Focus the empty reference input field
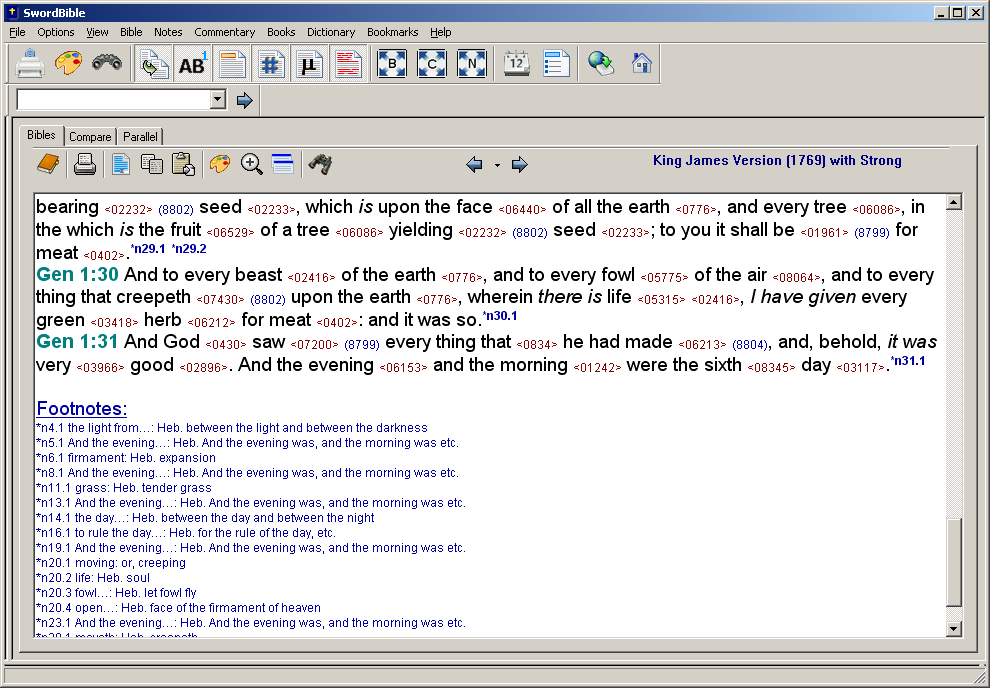This screenshot has width=990, height=688. (114, 99)
